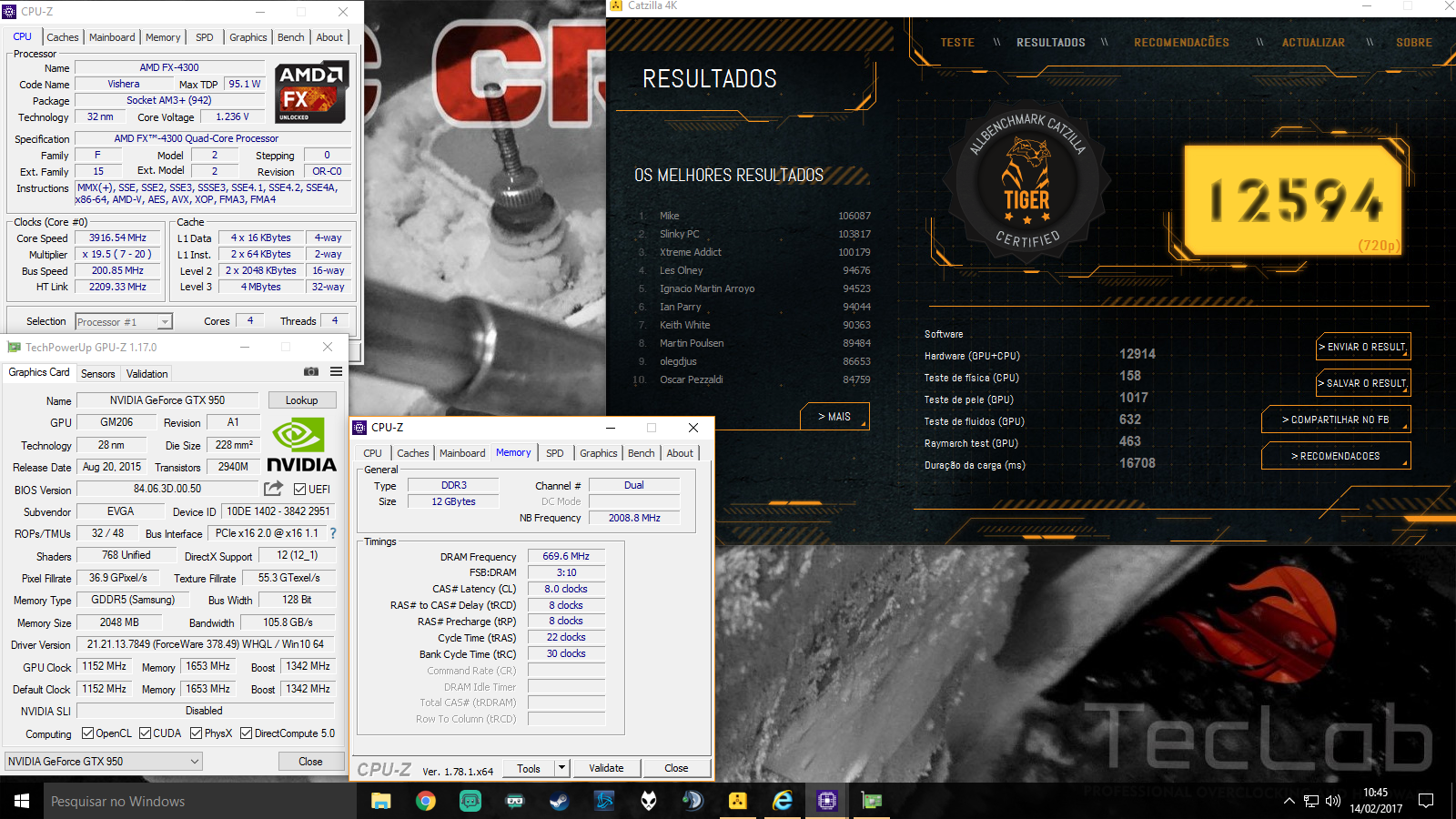Click the Lookup button in GPU-Z
The width and height of the screenshot is (1456, 819).
coord(302,399)
